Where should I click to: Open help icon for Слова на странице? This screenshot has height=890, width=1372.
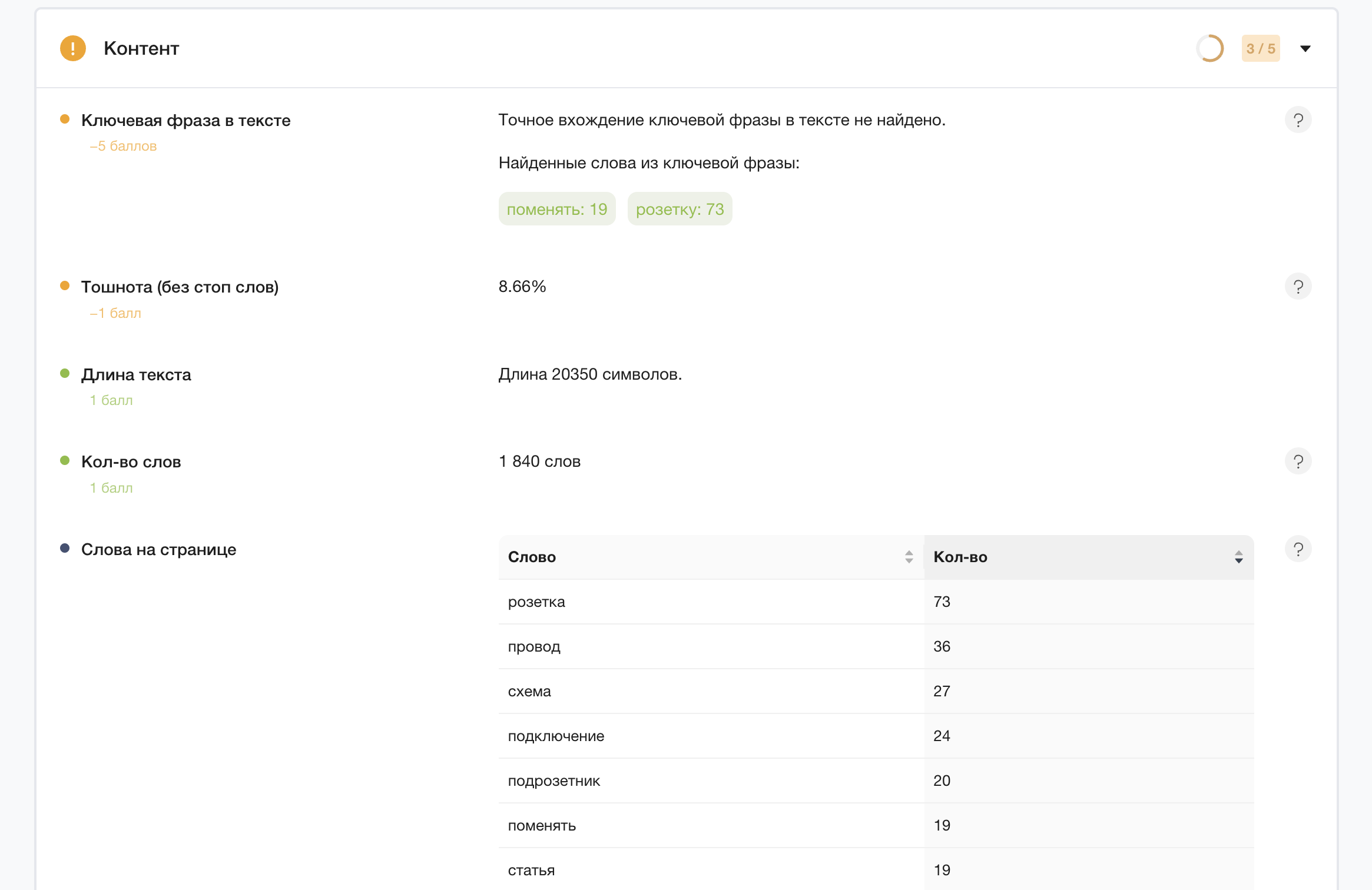(1298, 549)
